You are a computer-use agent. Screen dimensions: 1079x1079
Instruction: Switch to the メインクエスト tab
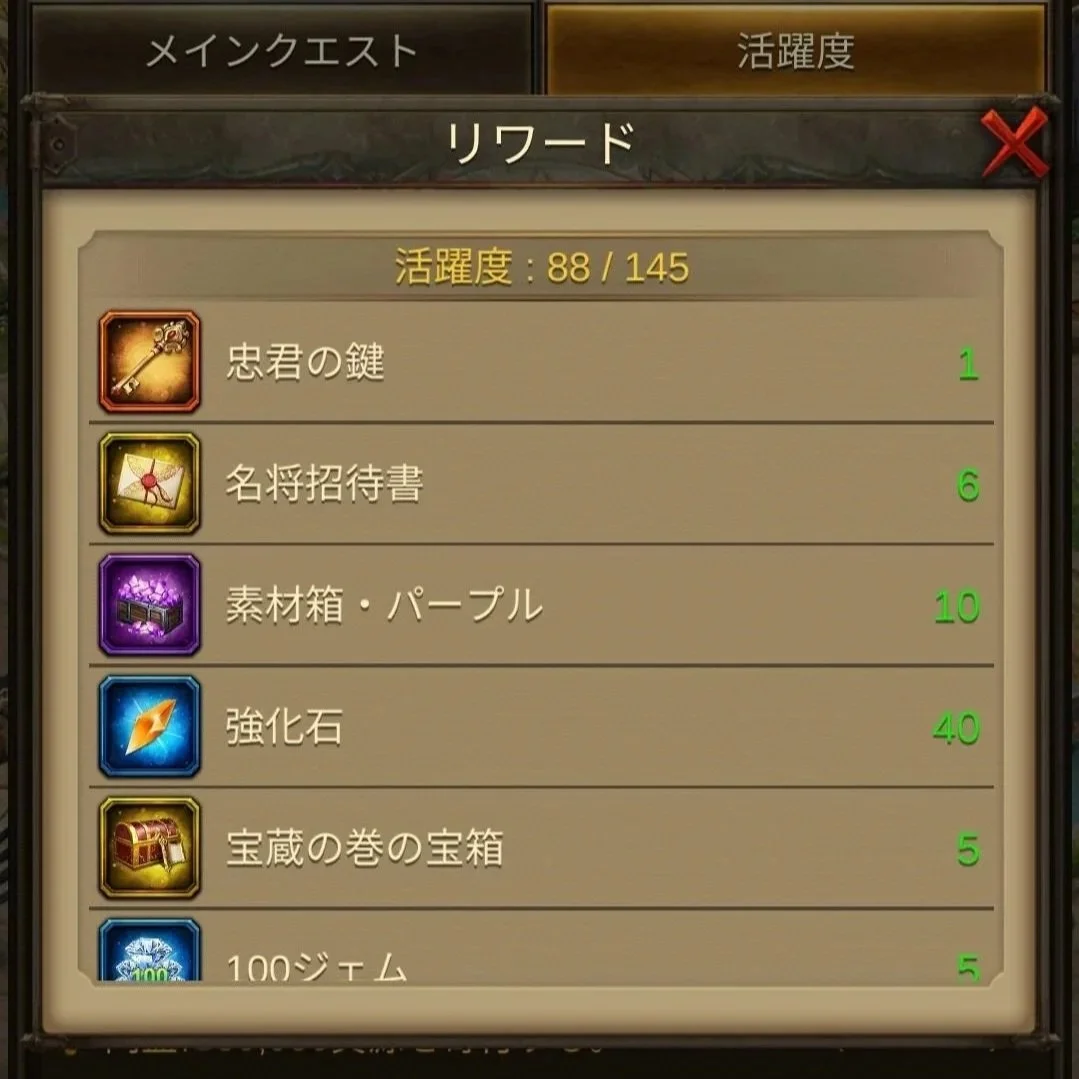click(282, 50)
